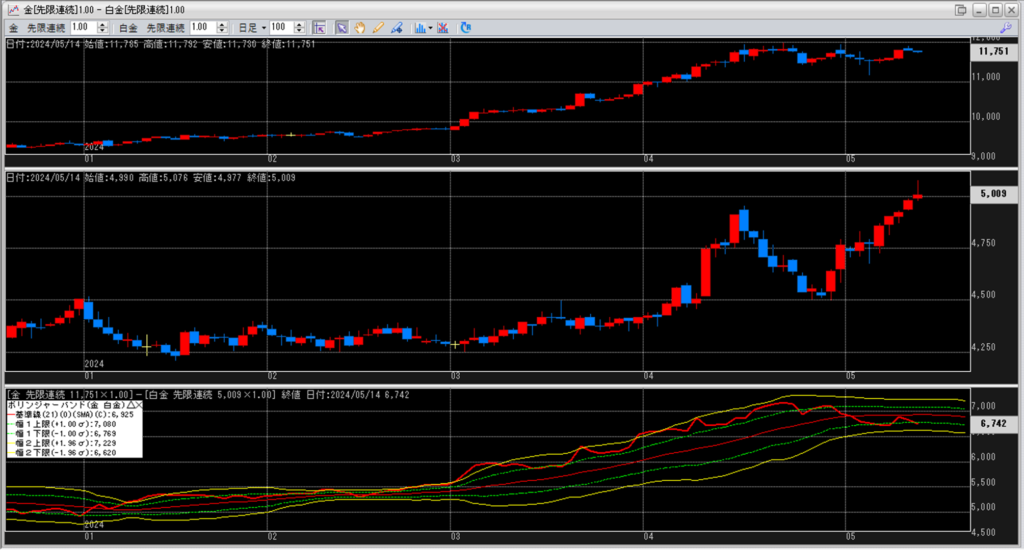The width and height of the screenshot is (1024, 550).
Task: Click the second 先限連続 contract label after 白金
Action: tap(165, 27)
